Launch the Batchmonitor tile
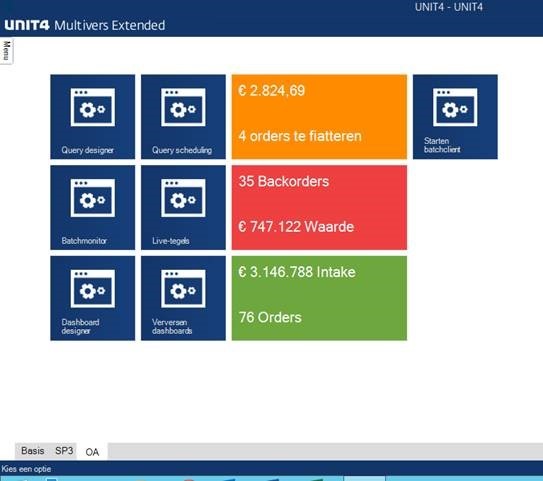This screenshot has width=543, height=481. pos(92,207)
